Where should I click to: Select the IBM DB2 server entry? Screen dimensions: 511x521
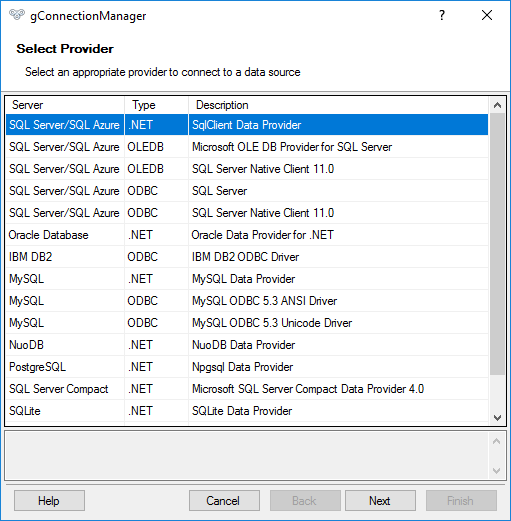pos(31,257)
